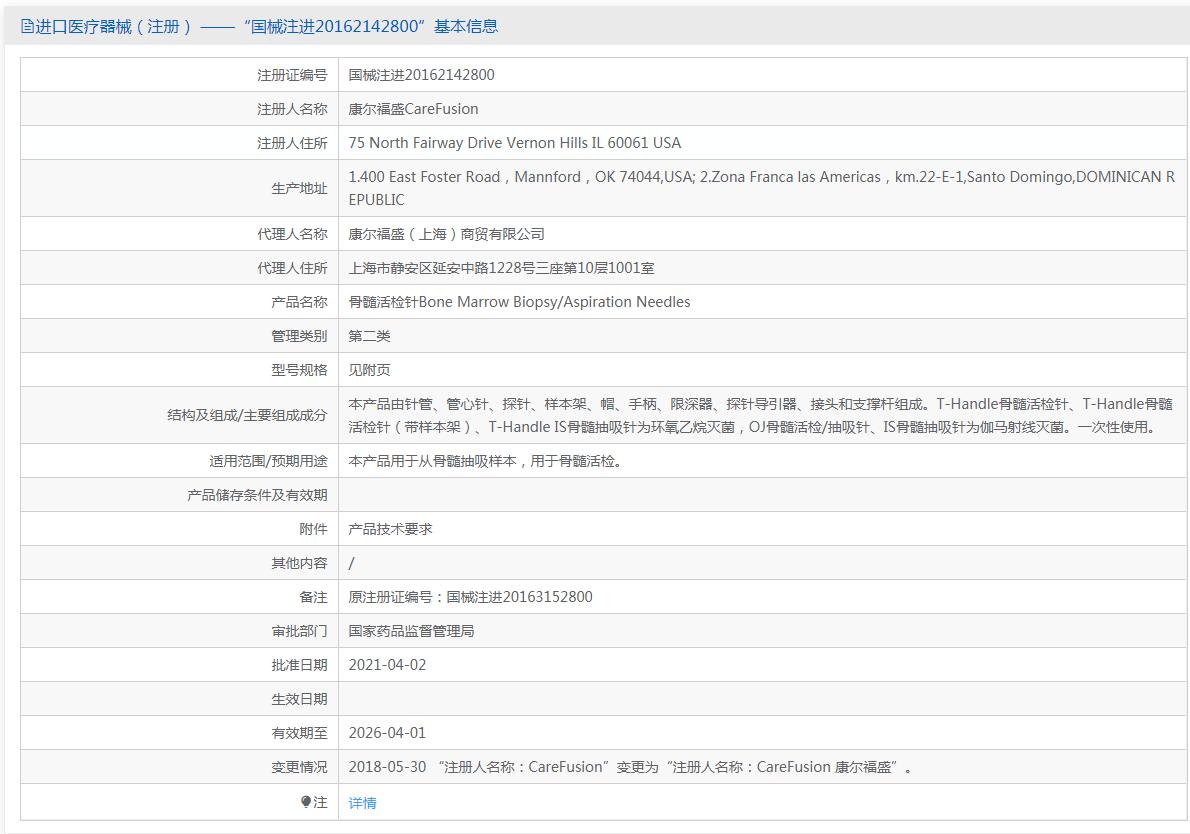This screenshot has width=1190, height=834.
Task: Select product name 骨髓活检针Bone Marrow Biopsy/Aspiration Needles
Action: click(519, 302)
